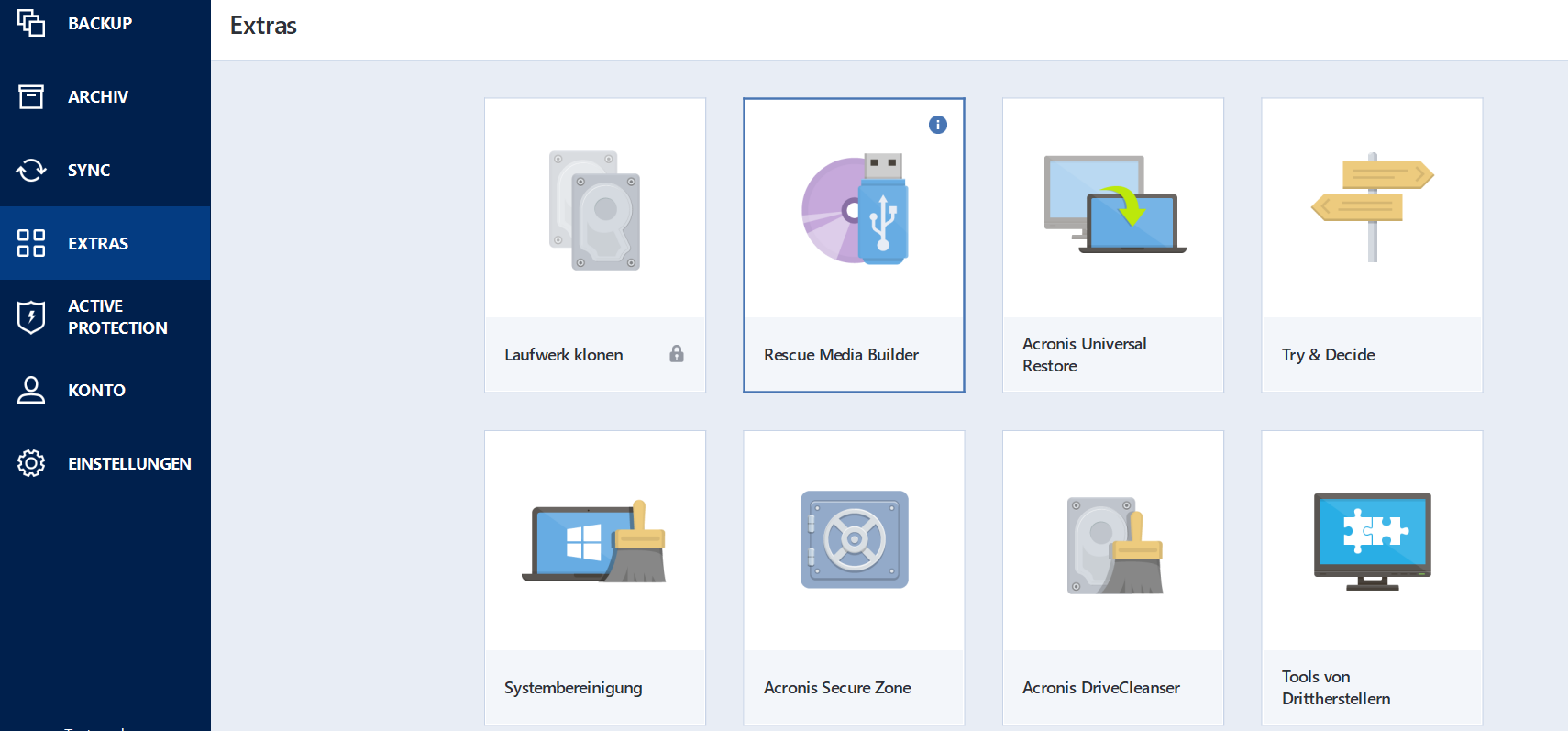Click the Archiv box icon
1568x731 pixels.
(x=31, y=96)
